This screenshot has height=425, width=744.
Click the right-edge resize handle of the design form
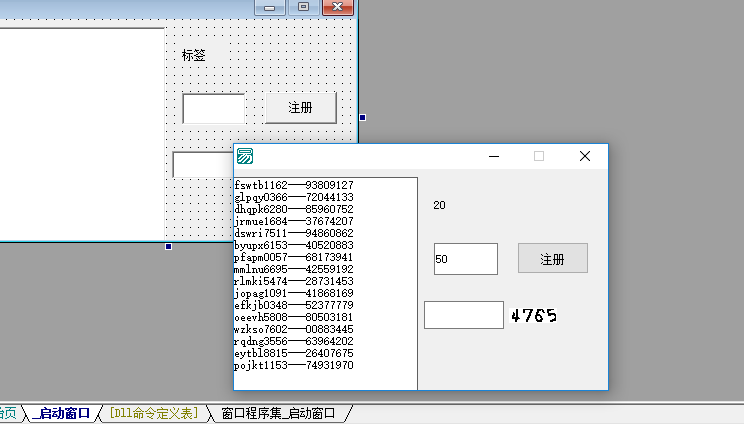tap(362, 118)
